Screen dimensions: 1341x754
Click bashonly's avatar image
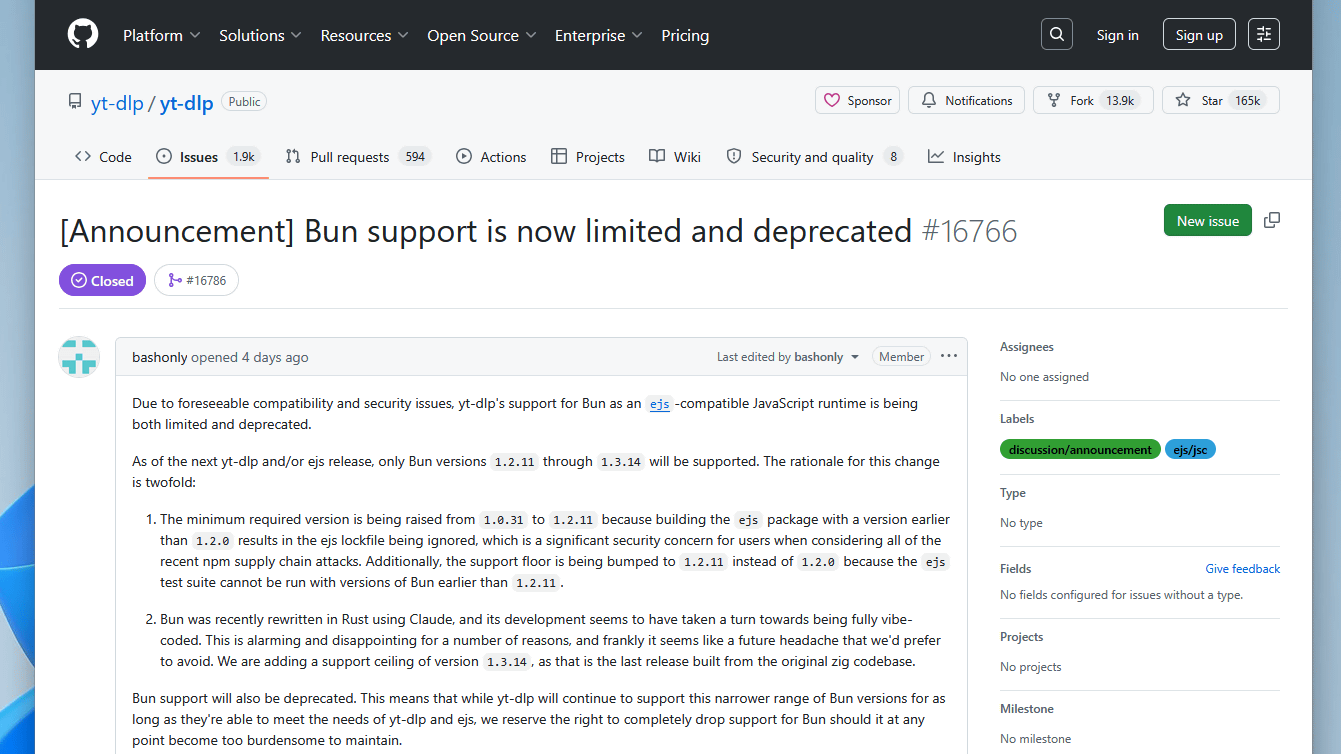pyautogui.click(x=79, y=357)
